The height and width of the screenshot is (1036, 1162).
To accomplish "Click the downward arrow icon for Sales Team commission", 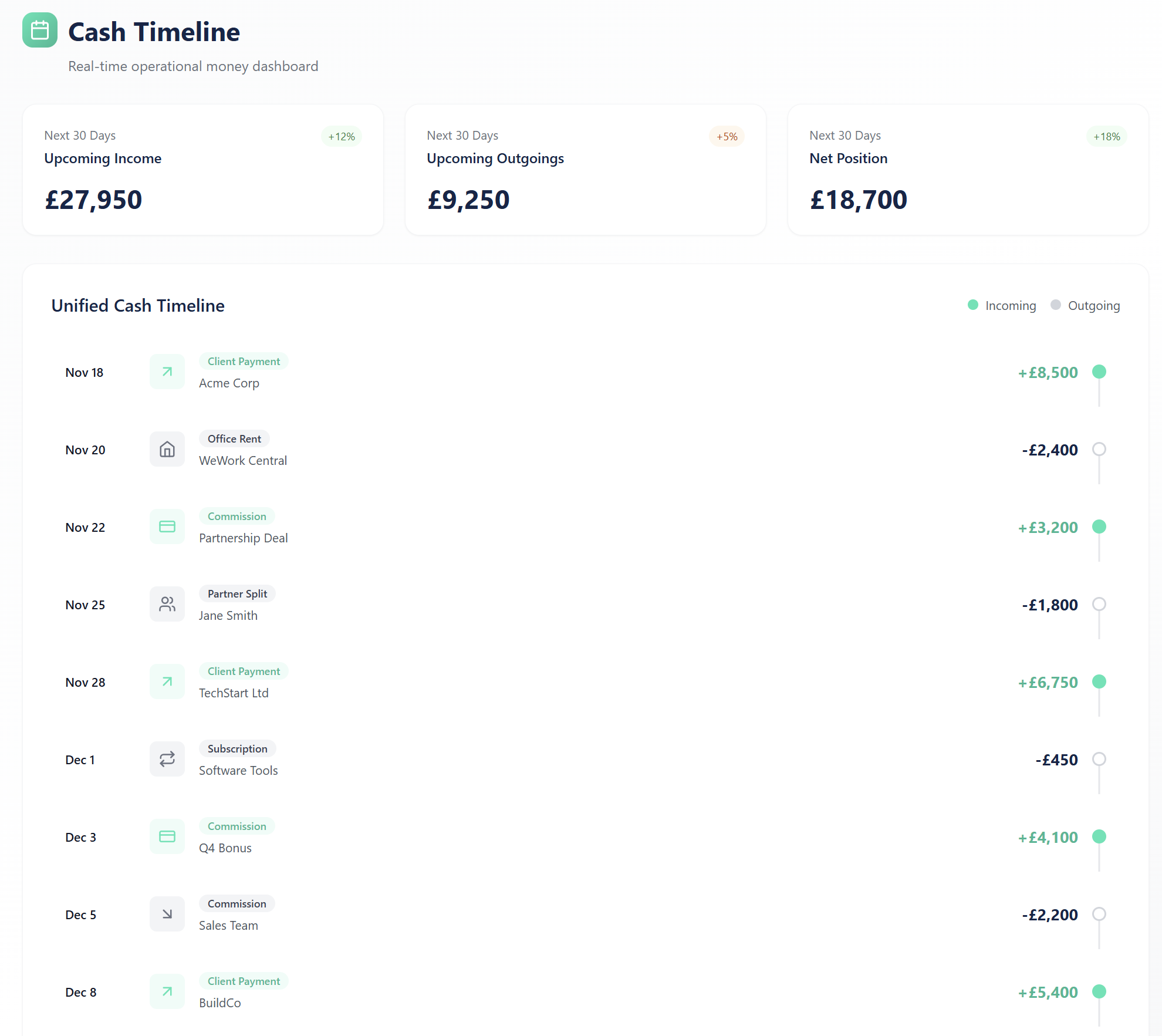I will point(167,913).
